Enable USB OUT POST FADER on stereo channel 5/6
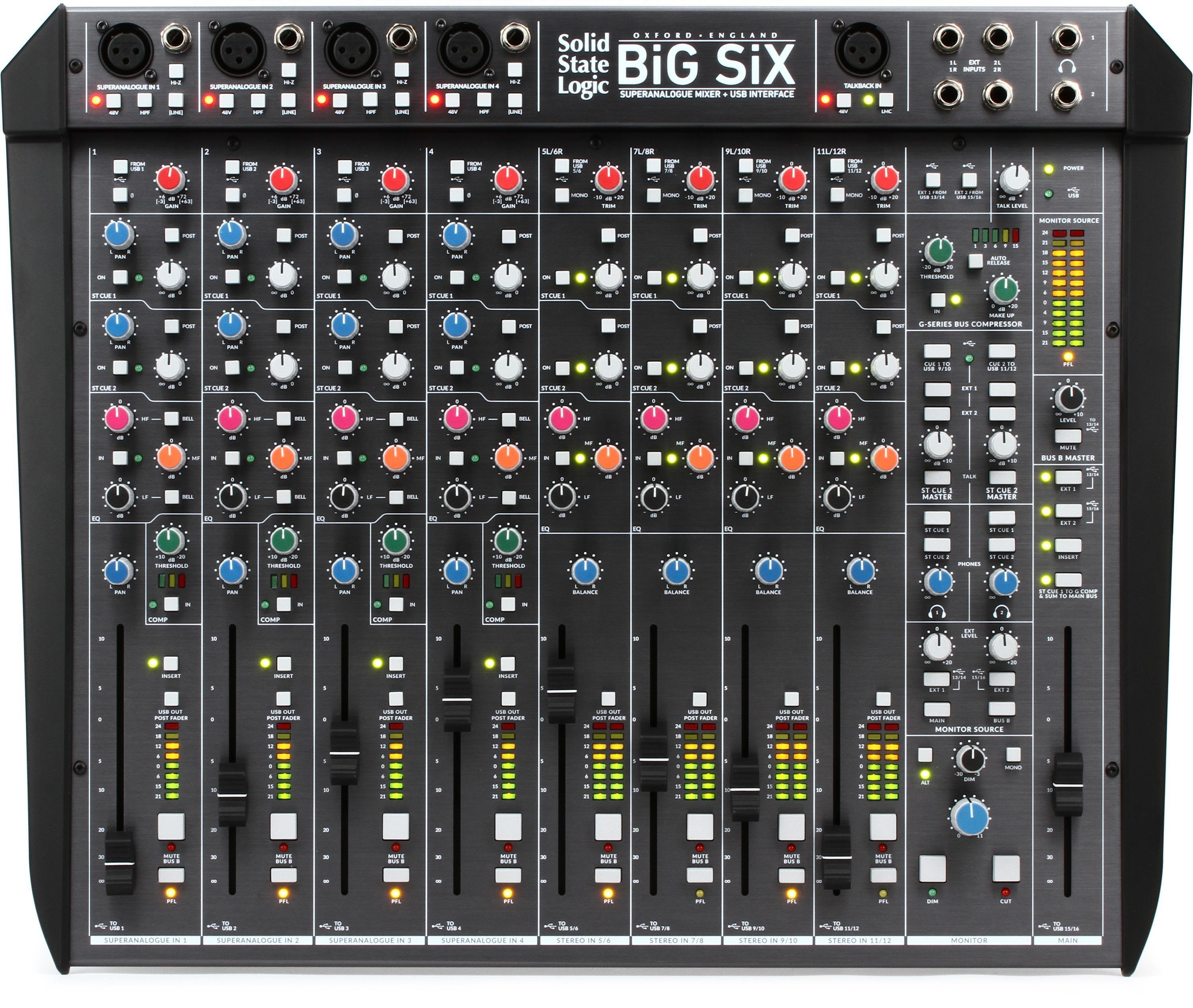The height and width of the screenshot is (1008, 1193). click(x=608, y=698)
